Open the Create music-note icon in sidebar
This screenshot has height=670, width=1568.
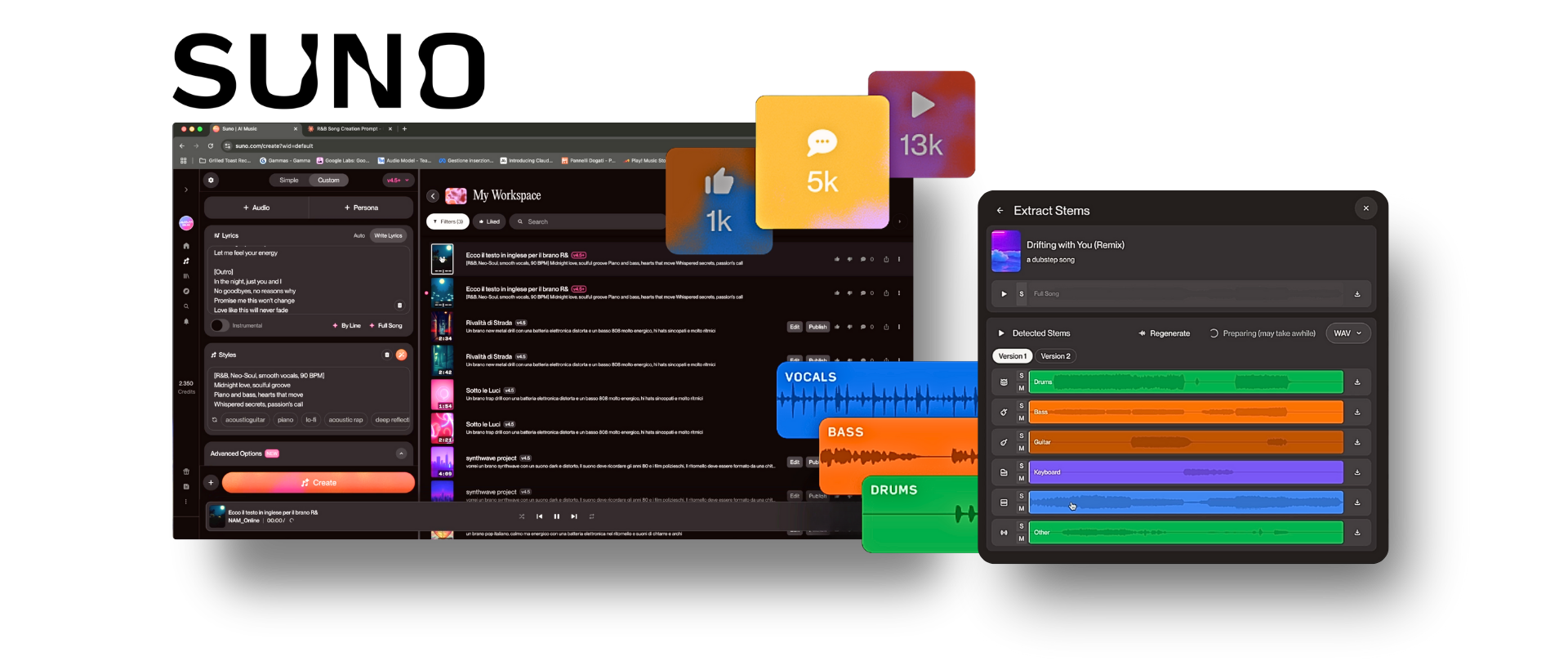[x=186, y=261]
